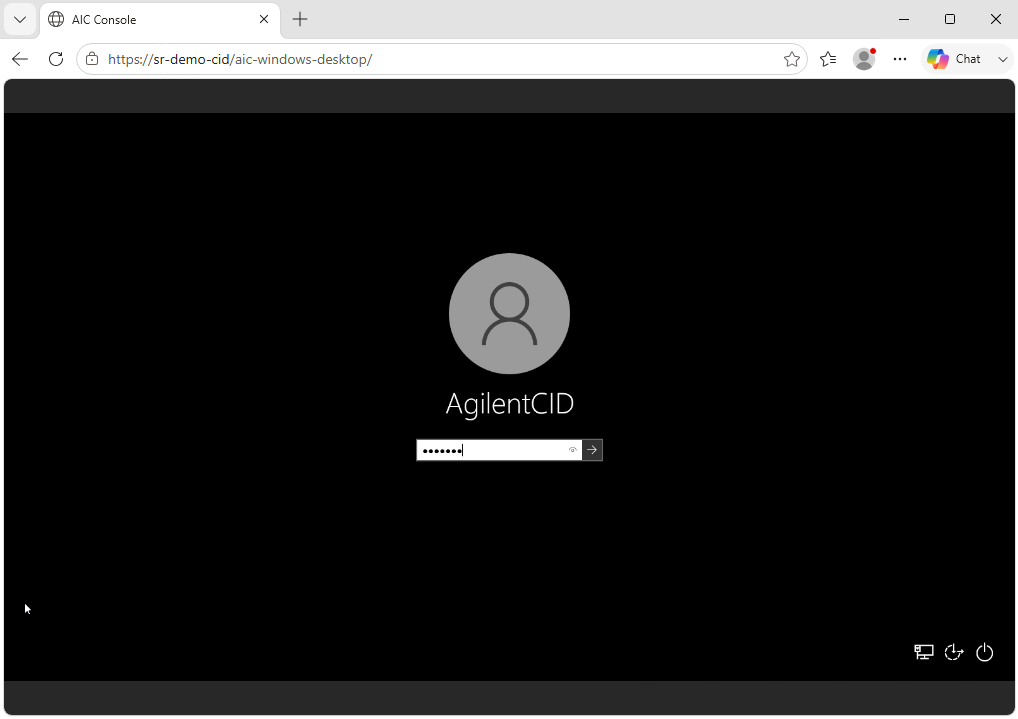The image size is (1018, 719).
Task: Close the AIC Console tab
Action: coord(264,19)
